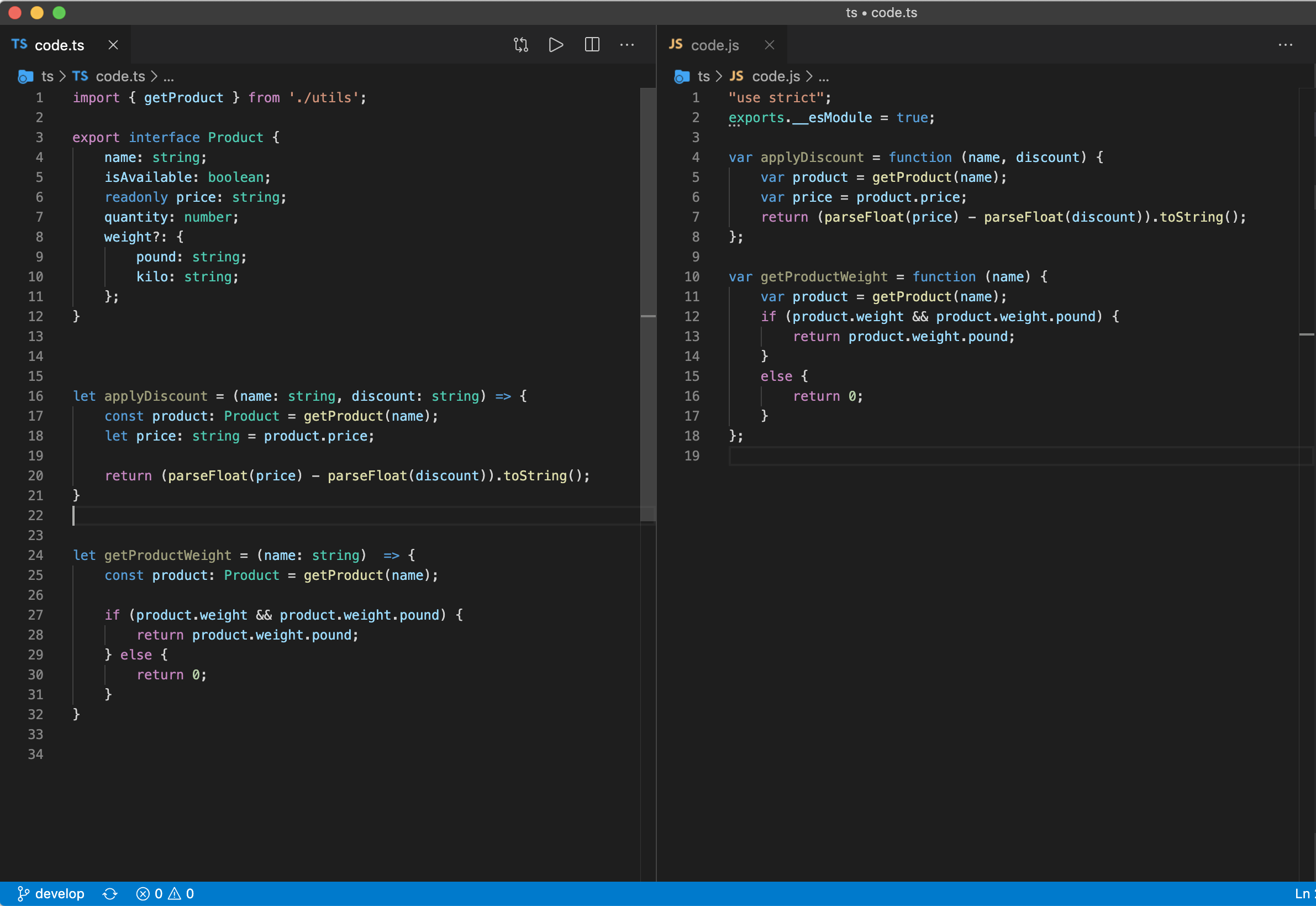Open the develop git branch in status bar
This screenshot has height=906, width=1316.
tap(51, 893)
